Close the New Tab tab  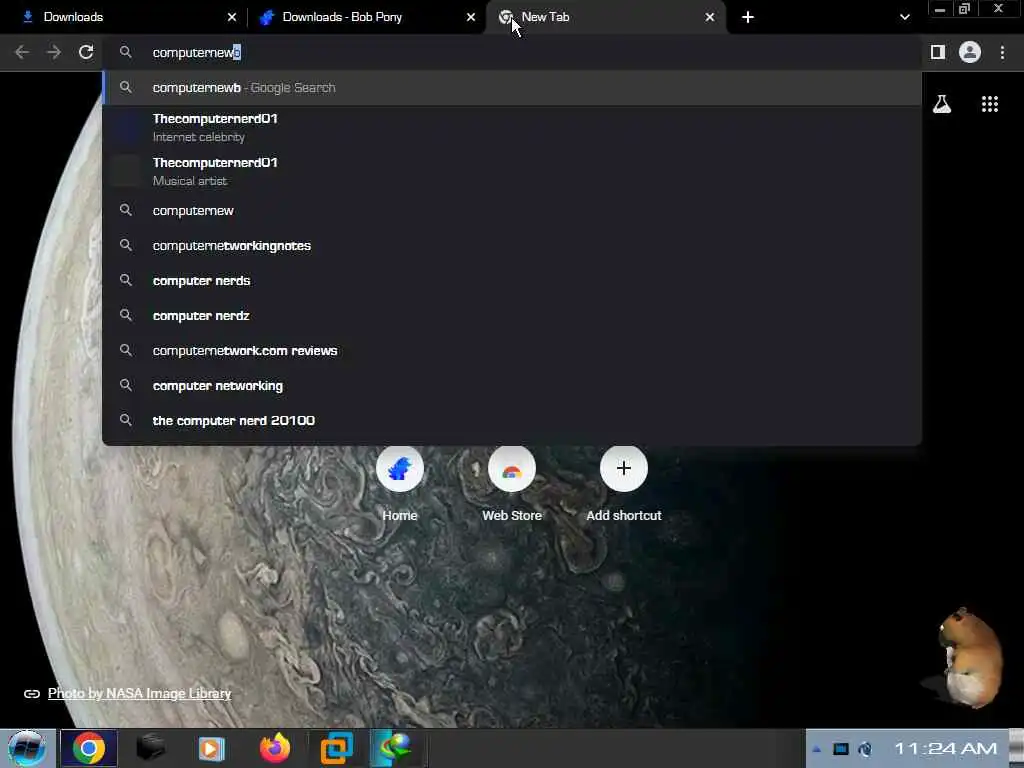710,17
